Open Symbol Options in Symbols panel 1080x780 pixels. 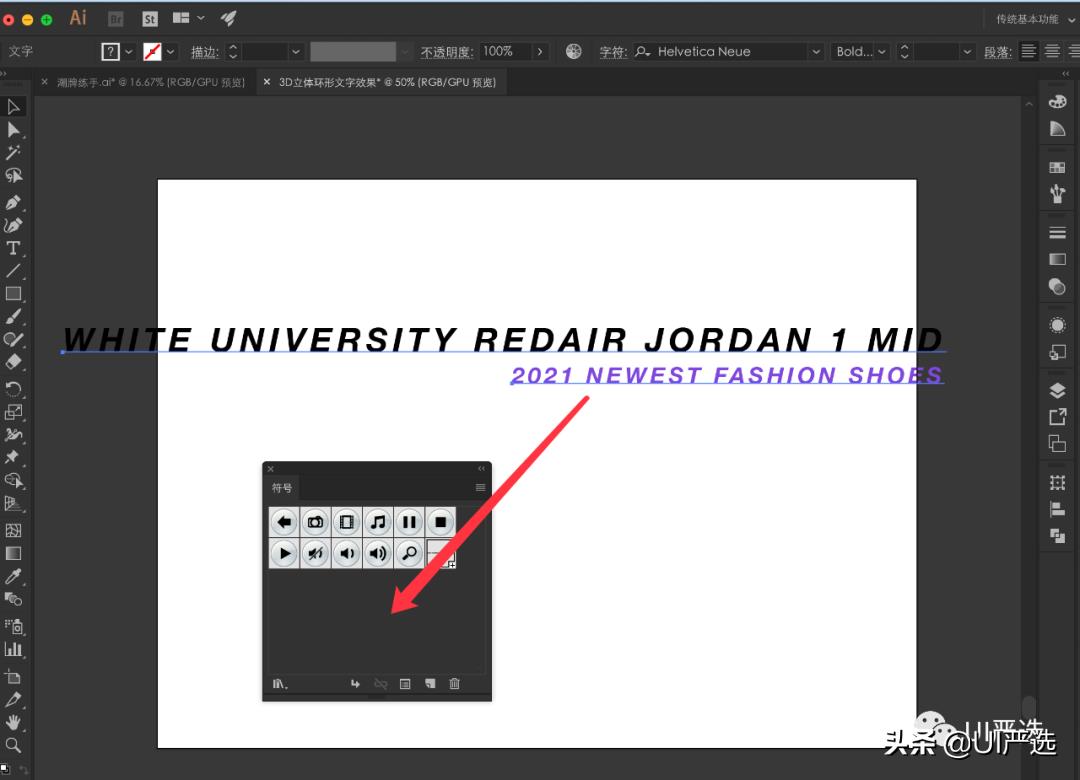coord(405,684)
